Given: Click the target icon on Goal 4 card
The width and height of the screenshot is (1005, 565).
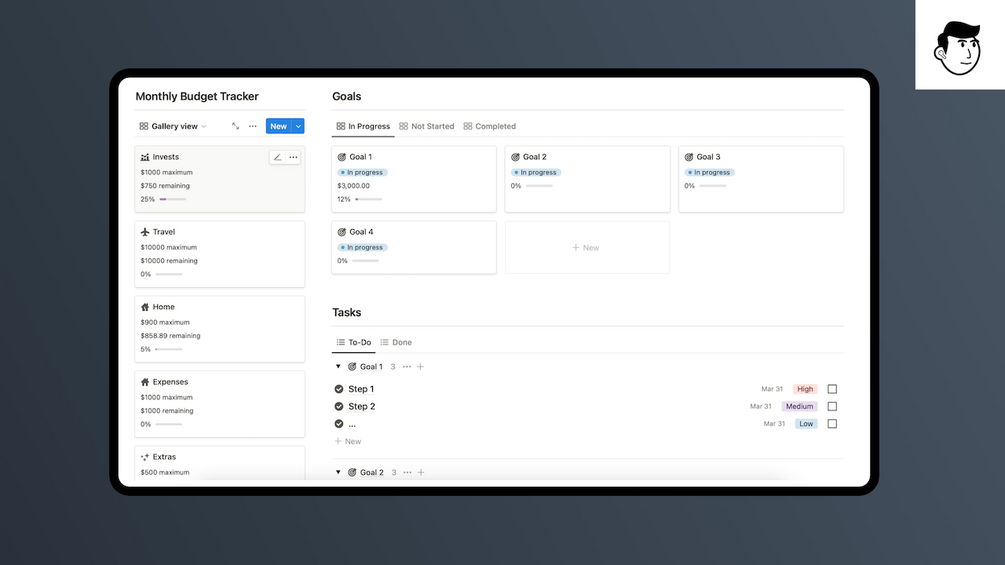Looking at the screenshot, I should tap(342, 232).
